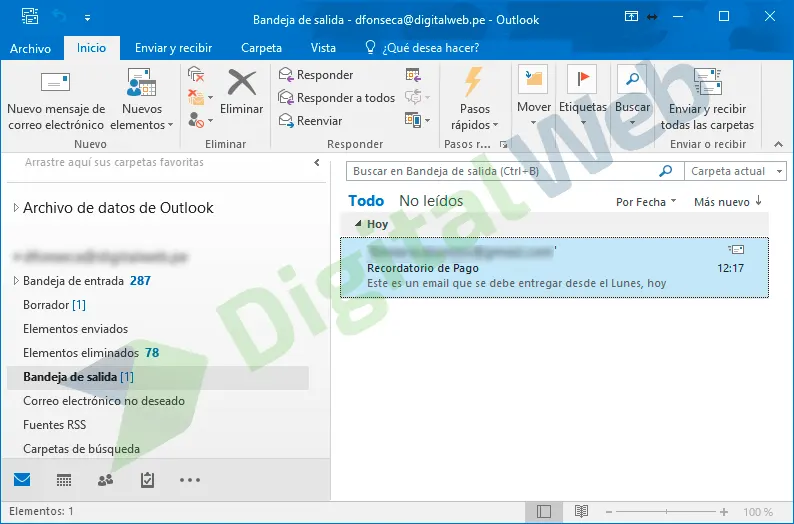This screenshot has height=524, width=794.
Task: Click zoom in plus button
Action: [x=724, y=512]
